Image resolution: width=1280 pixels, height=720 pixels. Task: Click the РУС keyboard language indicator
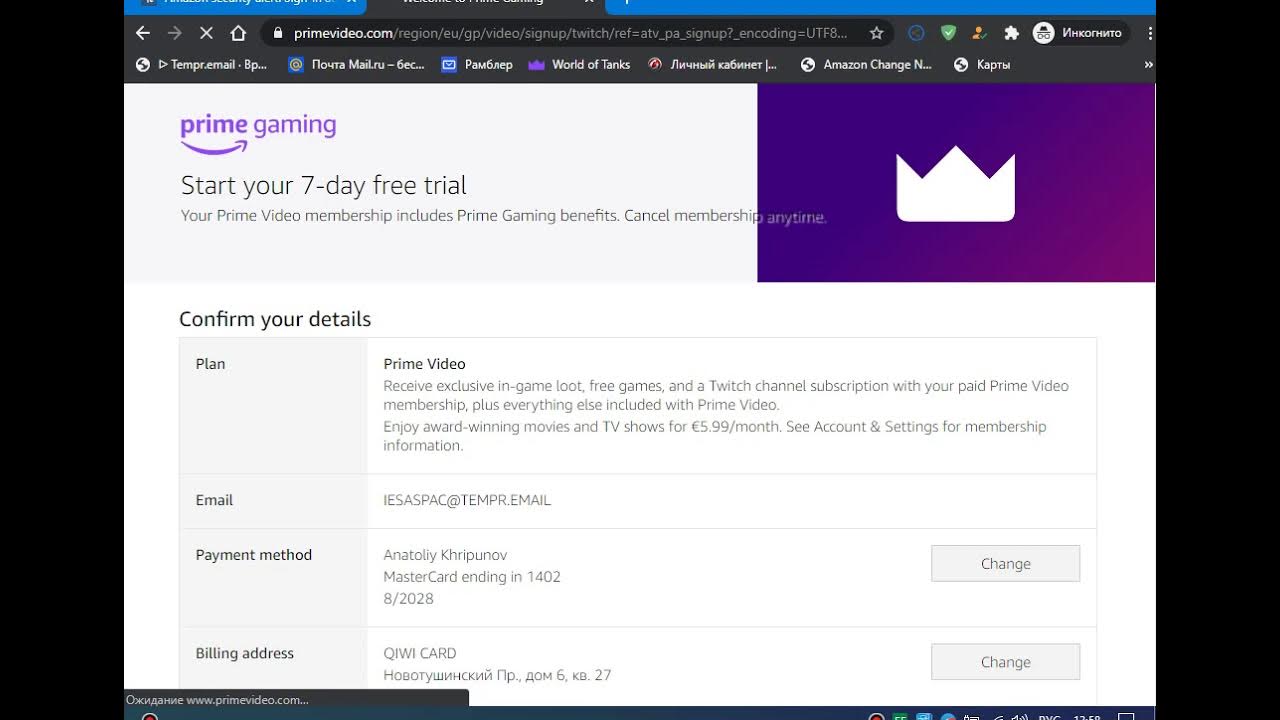pos(1049,717)
